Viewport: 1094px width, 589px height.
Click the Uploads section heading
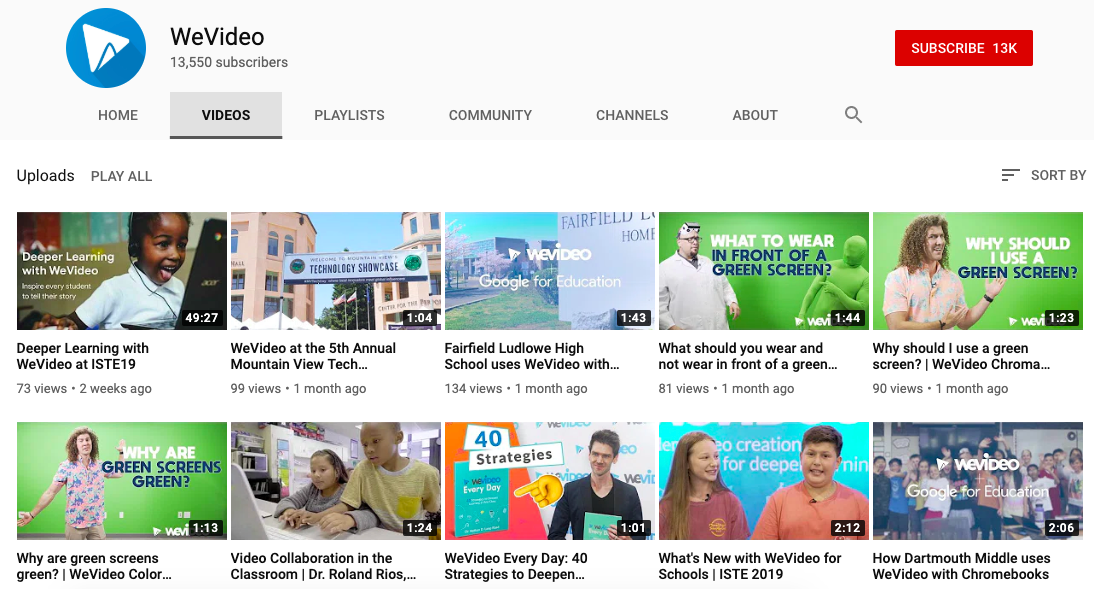pos(45,175)
